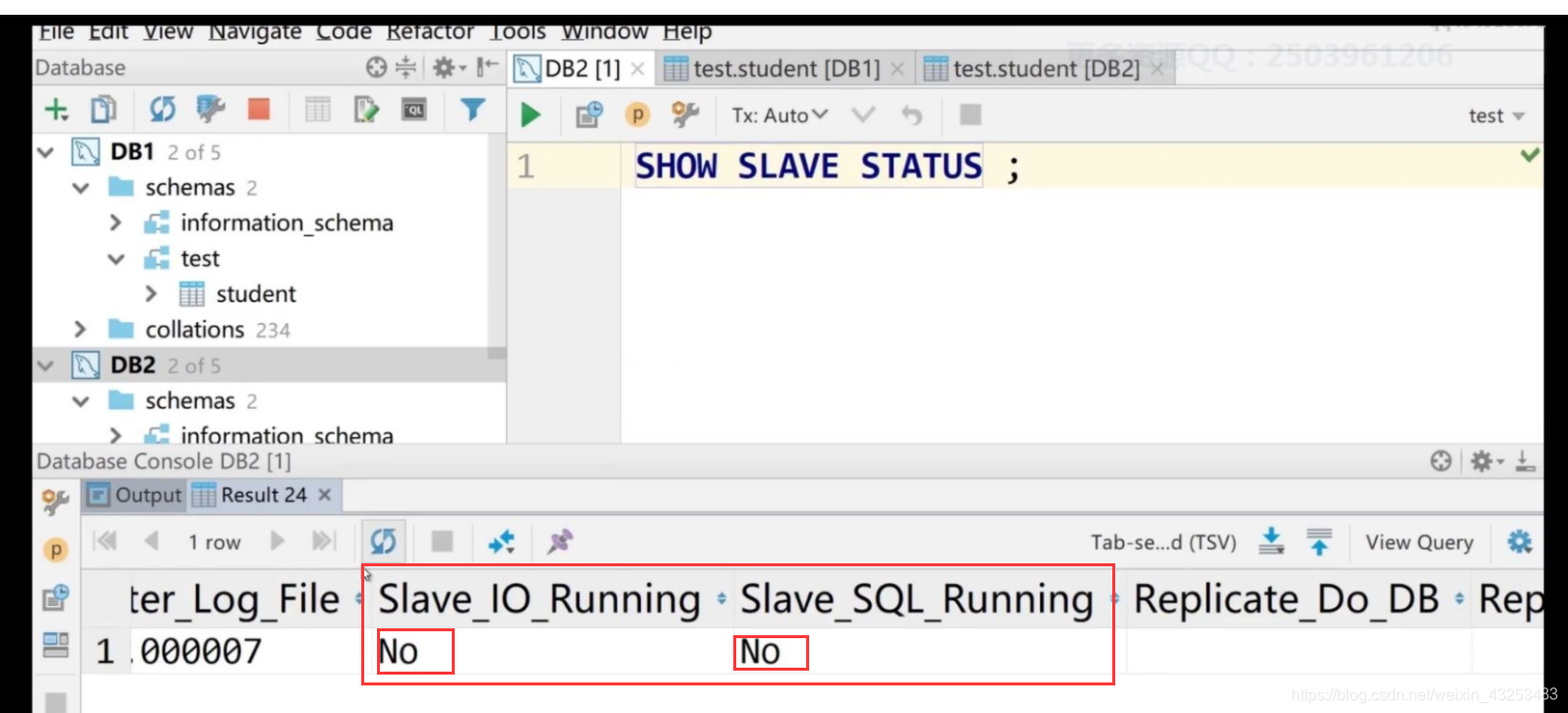Viewport: 1568px width, 713px height.
Task: Go to first result page
Action: pos(105,541)
